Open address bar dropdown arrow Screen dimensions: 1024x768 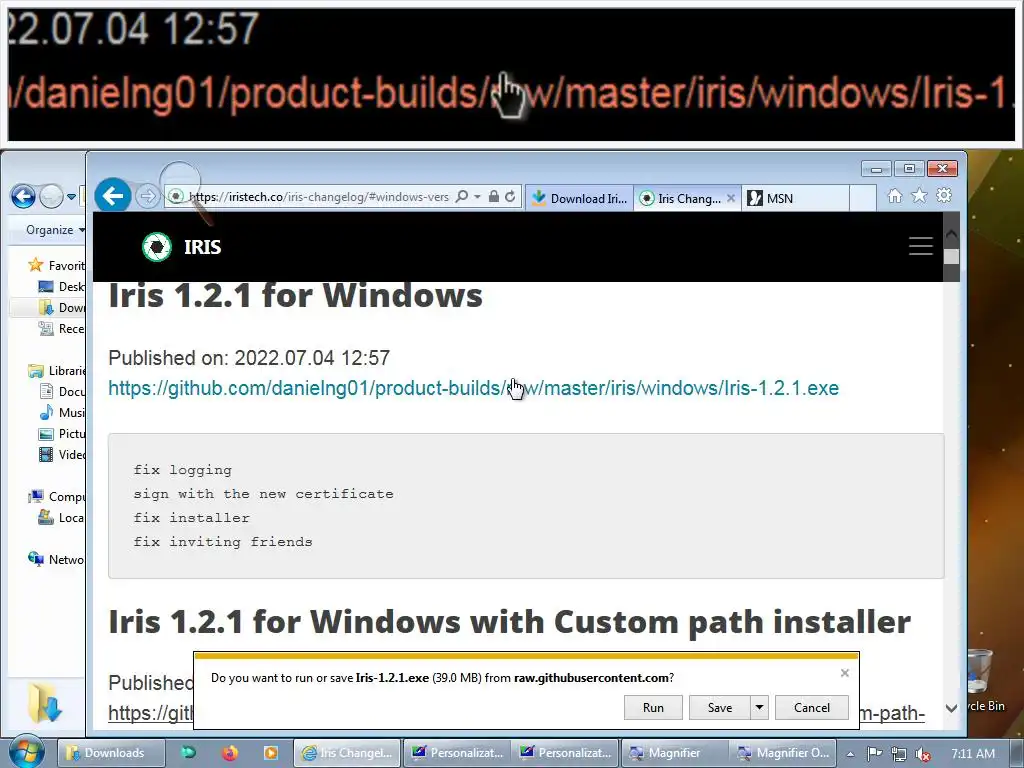coord(477,196)
